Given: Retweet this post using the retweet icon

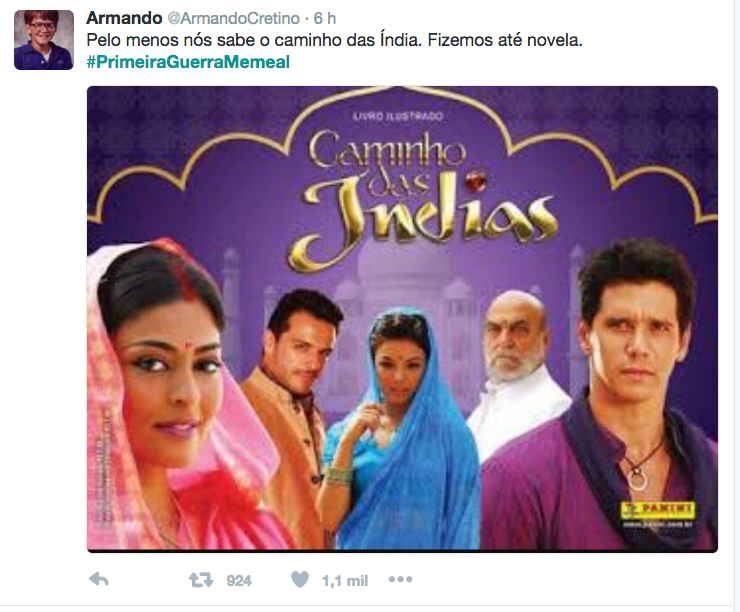Looking at the screenshot, I should point(201,579).
